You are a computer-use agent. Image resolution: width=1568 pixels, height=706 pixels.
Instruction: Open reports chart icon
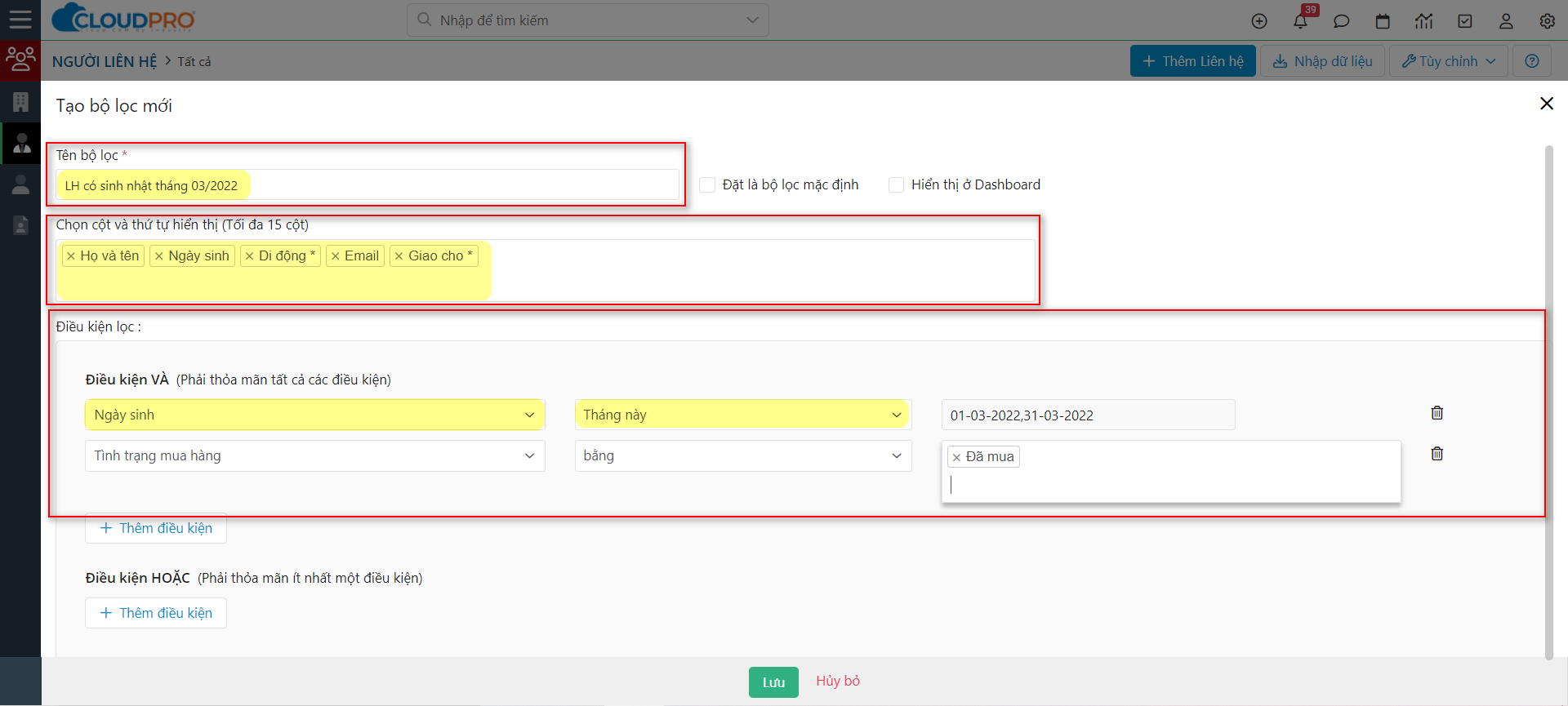(1424, 21)
